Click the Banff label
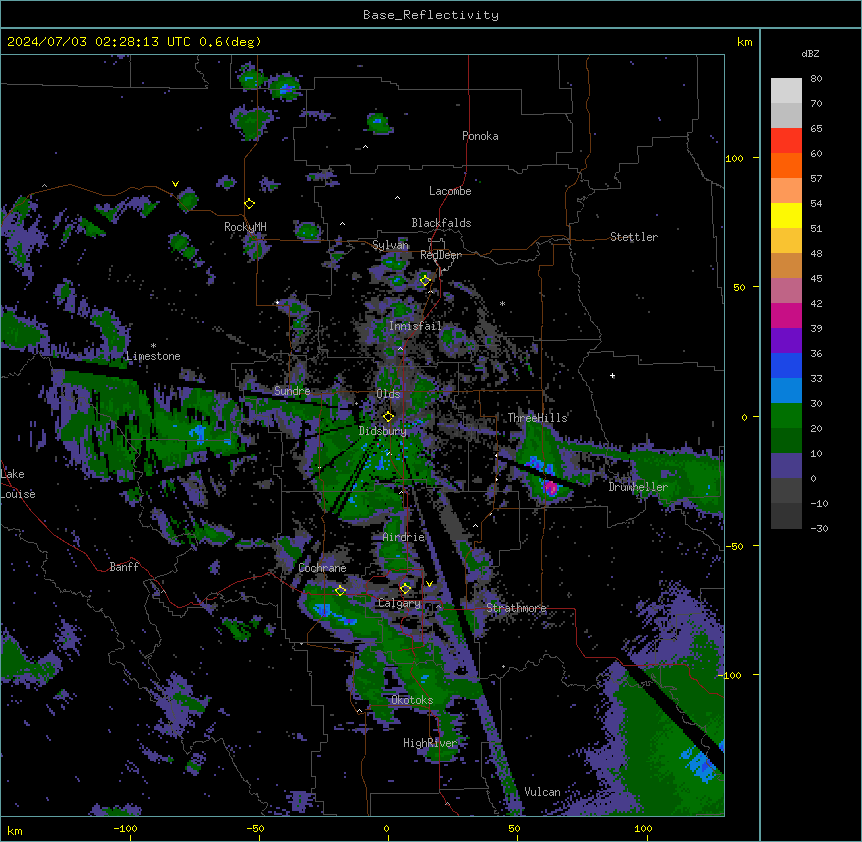862x842 pixels. (124, 567)
